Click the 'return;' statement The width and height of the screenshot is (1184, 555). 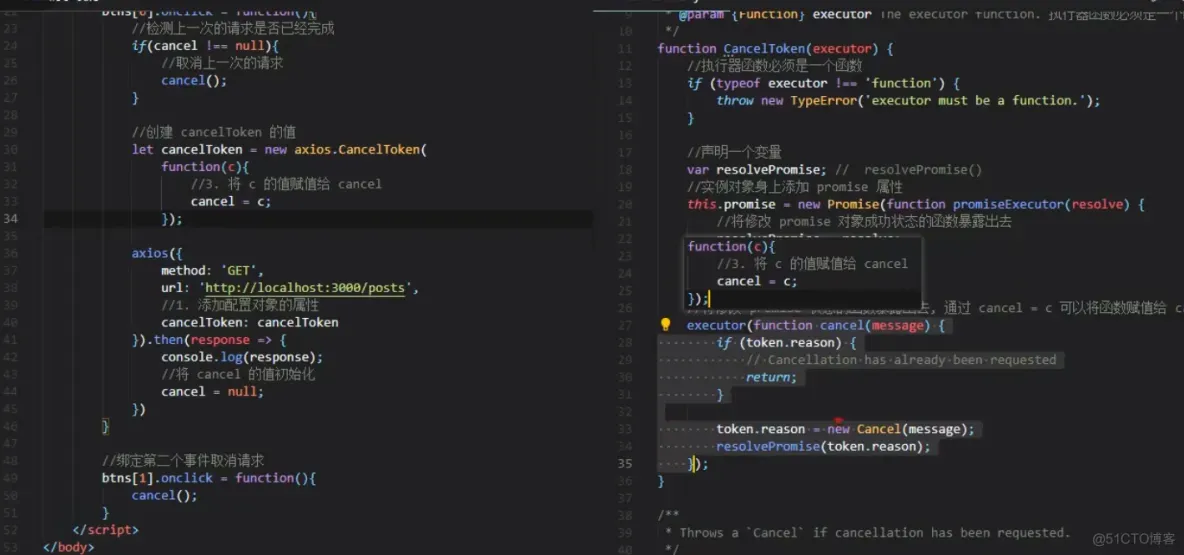771,378
